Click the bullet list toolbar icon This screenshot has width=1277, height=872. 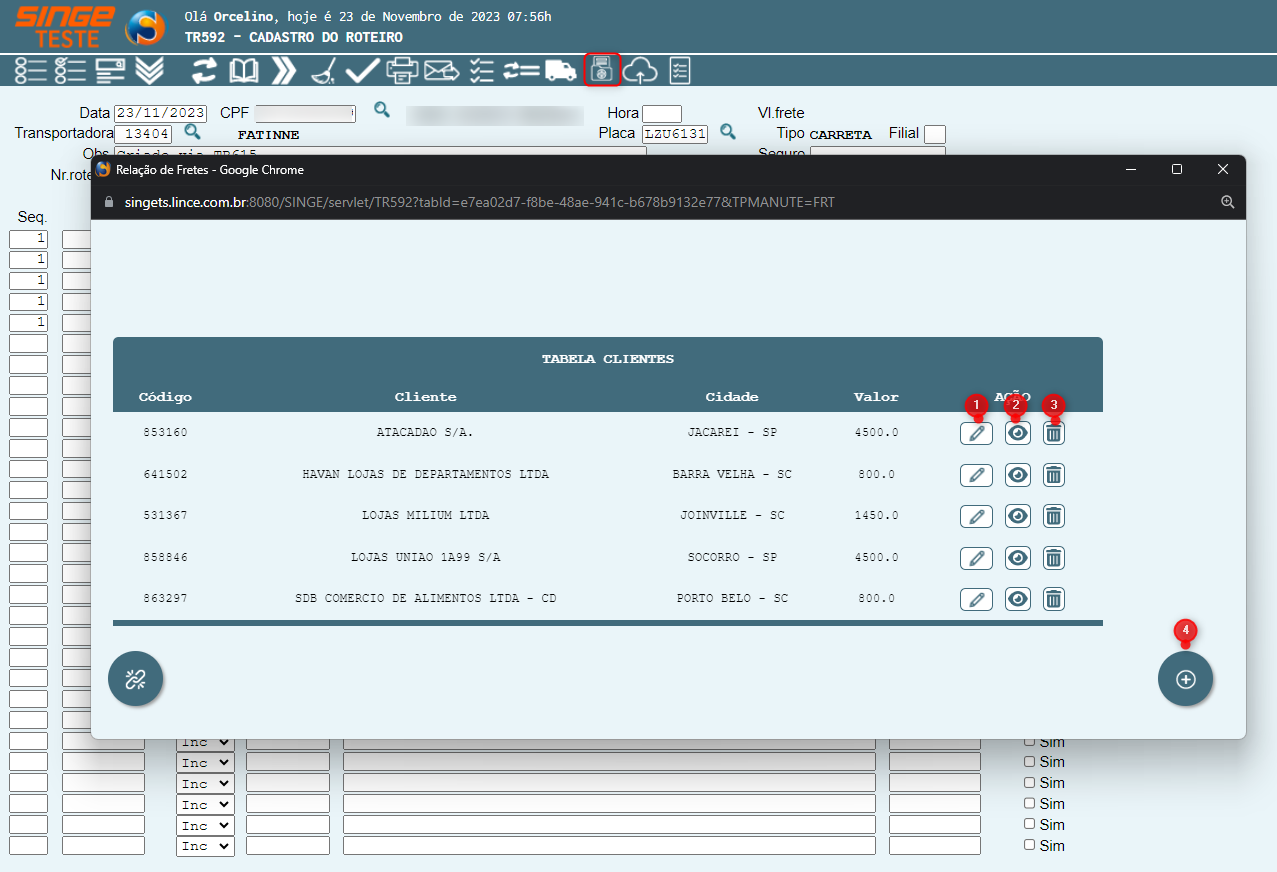click(31, 70)
